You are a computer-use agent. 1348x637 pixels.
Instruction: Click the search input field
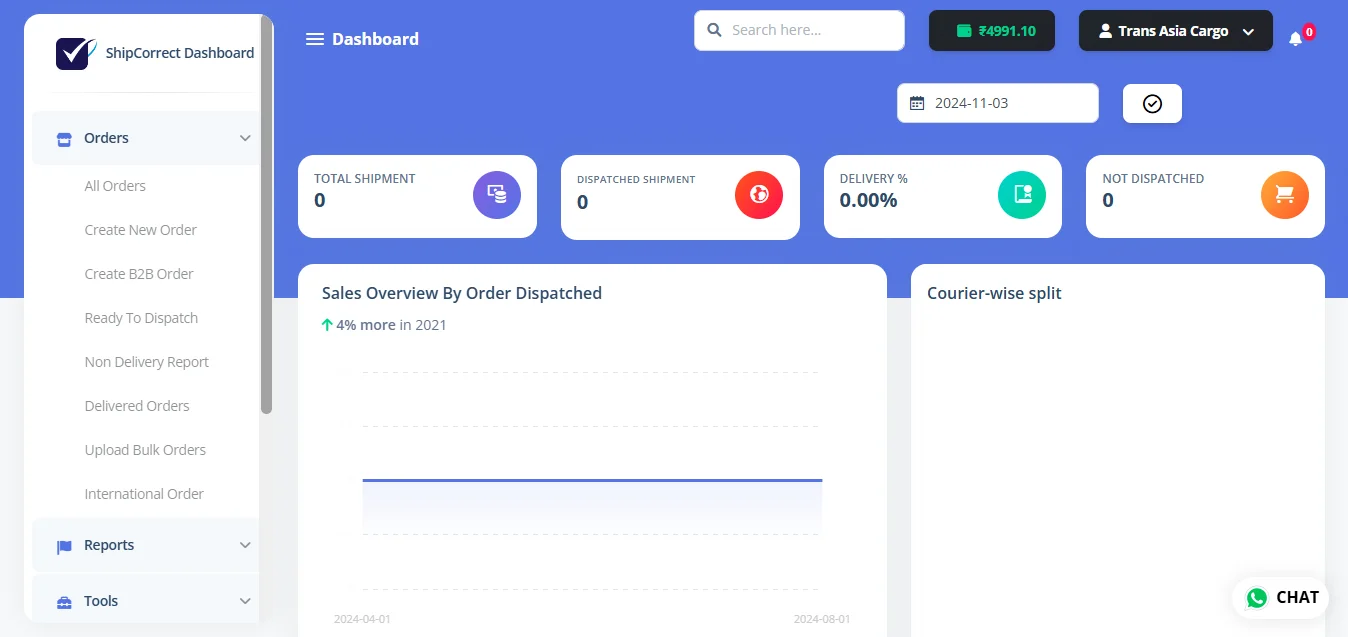pyautogui.click(x=800, y=31)
